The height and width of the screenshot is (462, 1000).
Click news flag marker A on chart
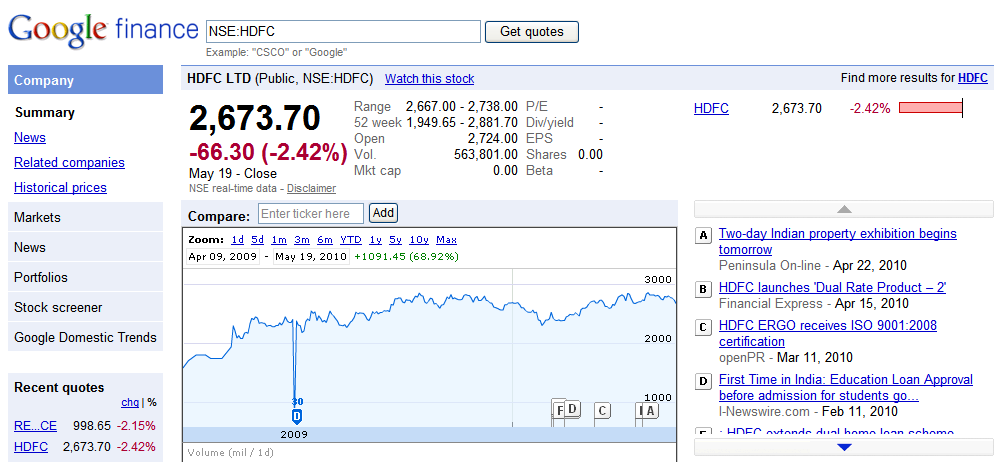[x=650, y=410]
